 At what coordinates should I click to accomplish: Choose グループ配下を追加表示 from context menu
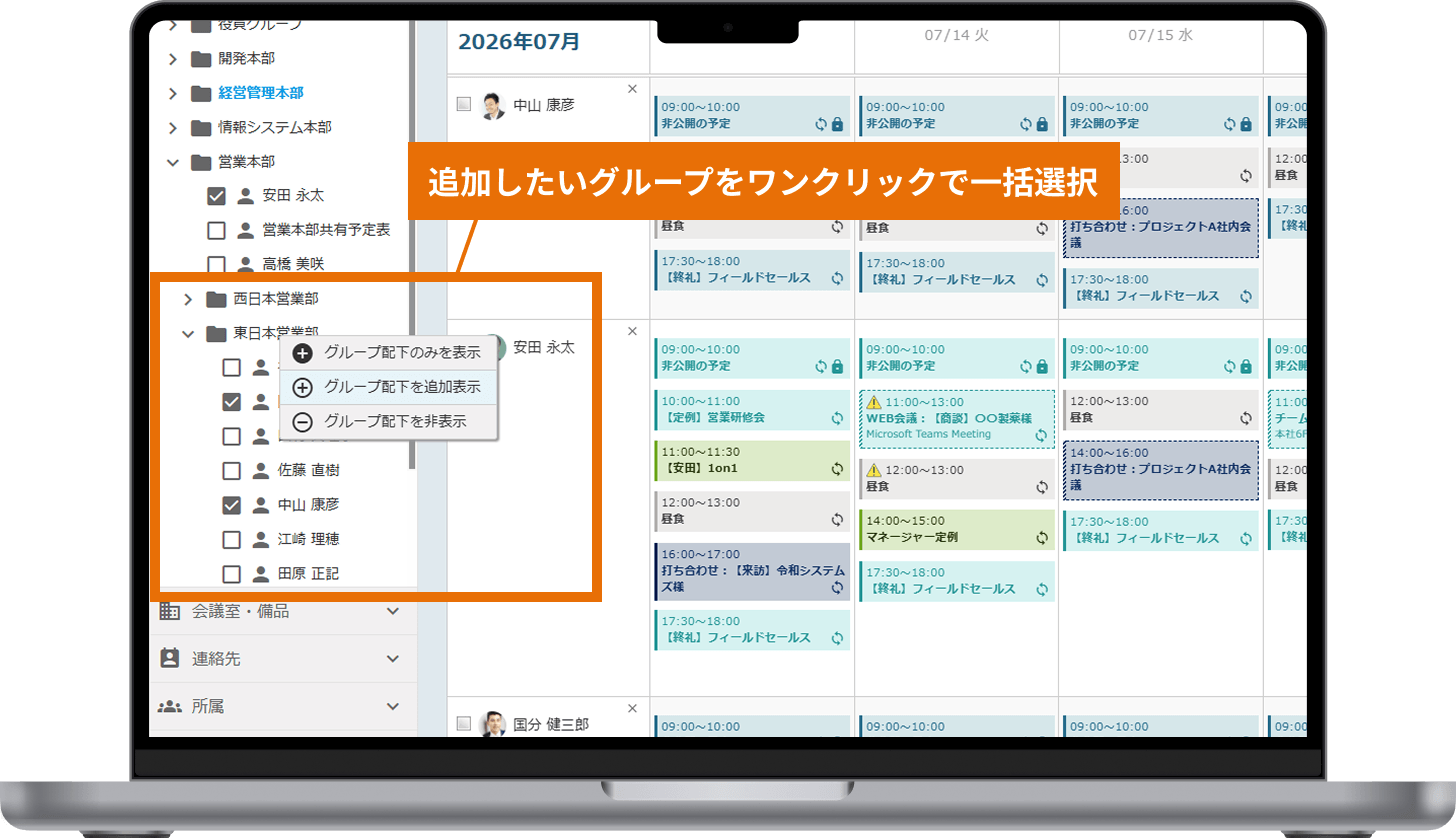(x=388, y=387)
